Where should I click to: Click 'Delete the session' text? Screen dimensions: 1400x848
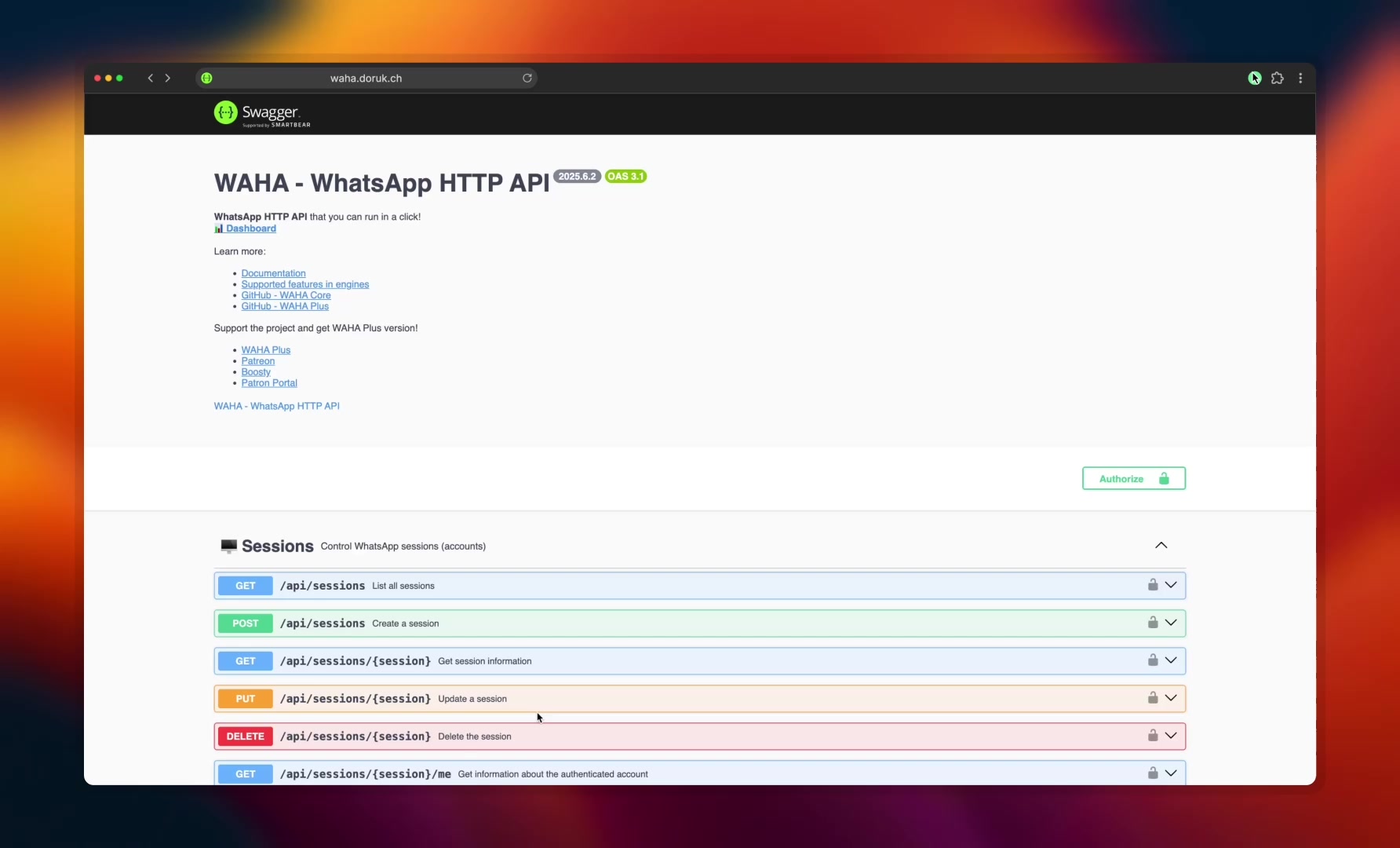pos(475,737)
